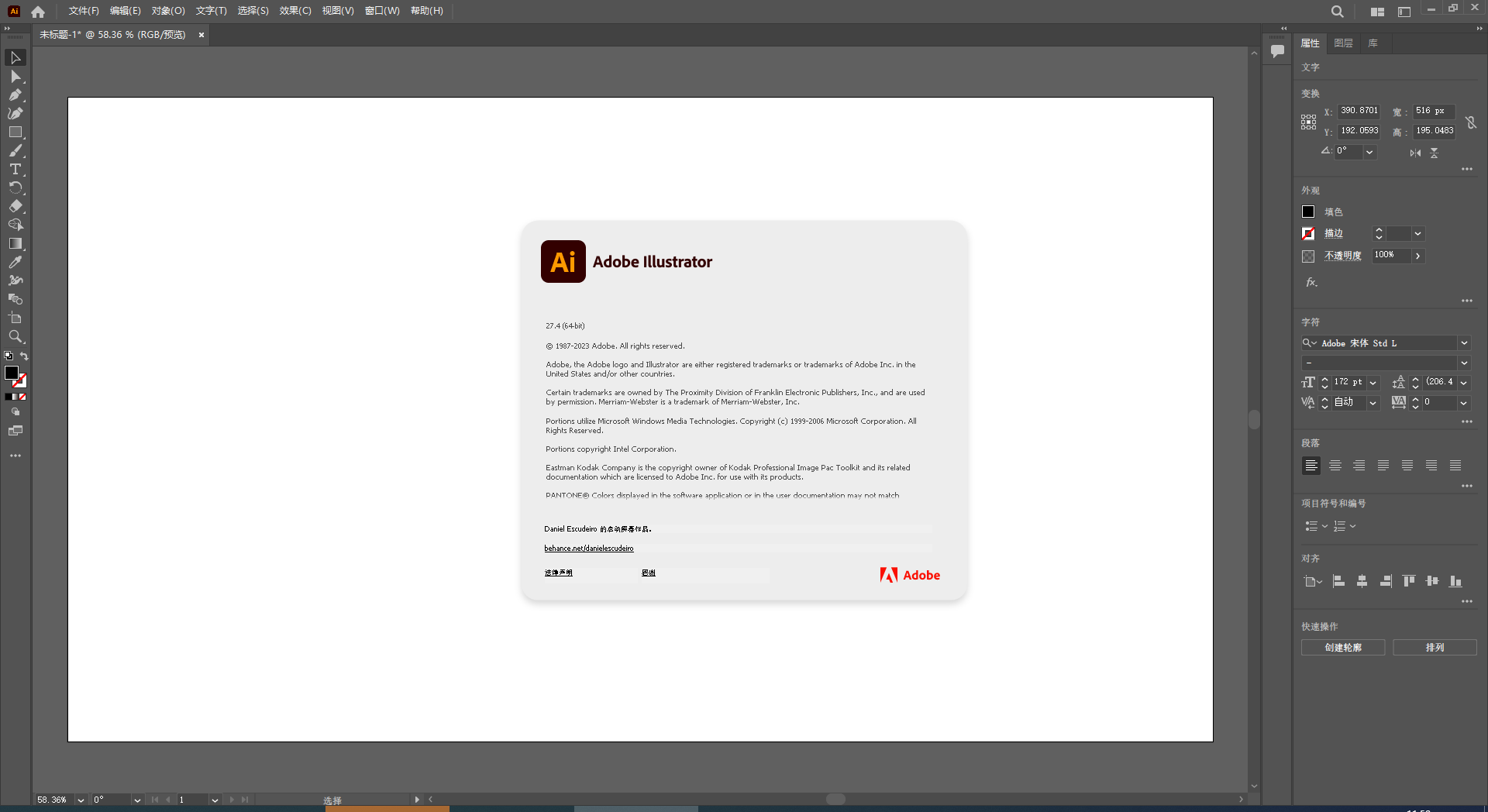This screenshot has height=812, width=1488.
Task: Open the font style dropdown
Action: (1464, 363)
